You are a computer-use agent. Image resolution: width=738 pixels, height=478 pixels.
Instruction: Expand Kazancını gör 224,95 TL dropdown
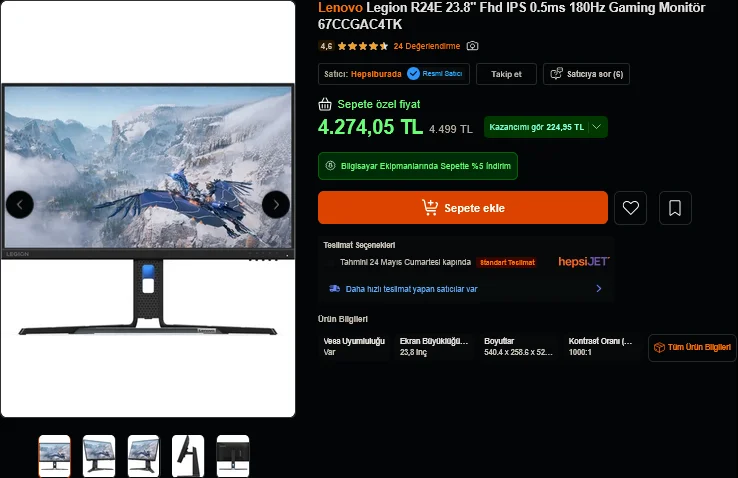click(x=545, y=127)
